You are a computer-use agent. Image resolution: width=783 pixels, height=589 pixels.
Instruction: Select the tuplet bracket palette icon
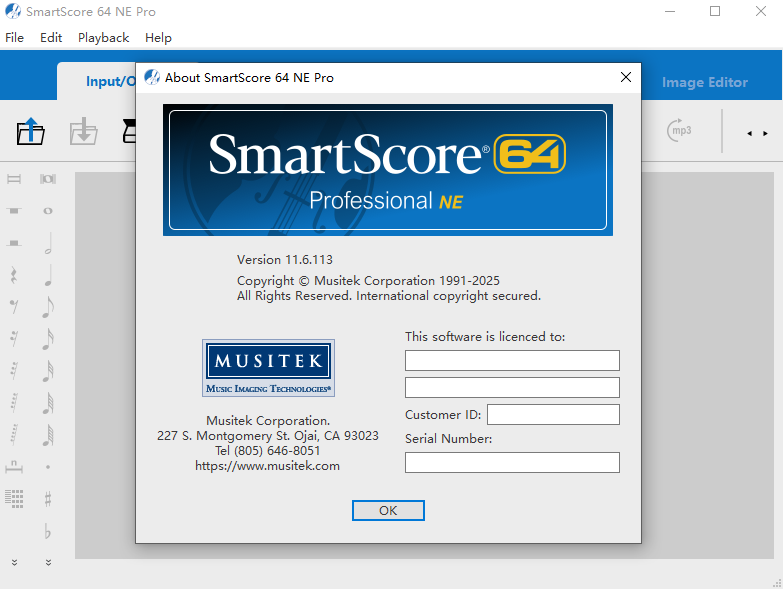tap(14, 467)
